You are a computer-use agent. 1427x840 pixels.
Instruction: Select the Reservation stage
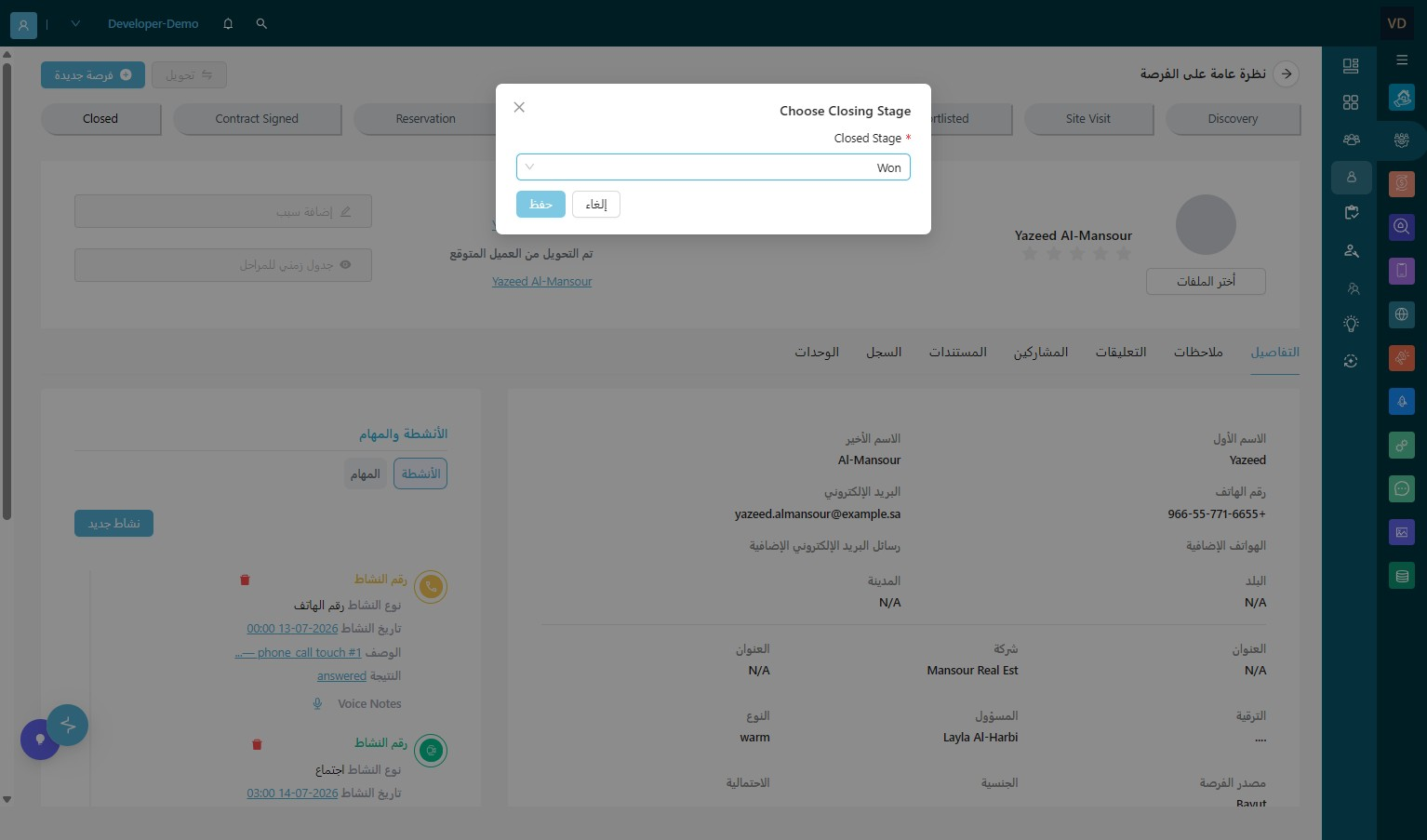[425, 119]
